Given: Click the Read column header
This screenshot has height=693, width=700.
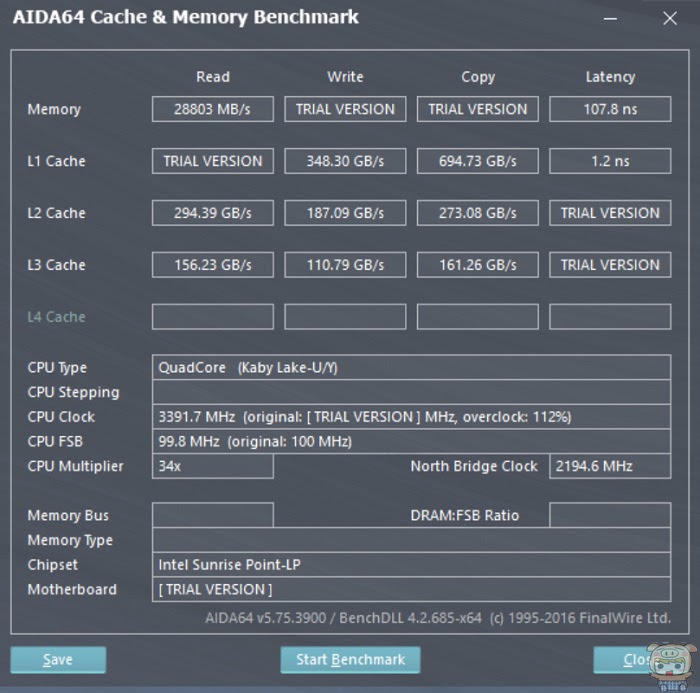Looking at the screenshot, I should tap(213, 77).
